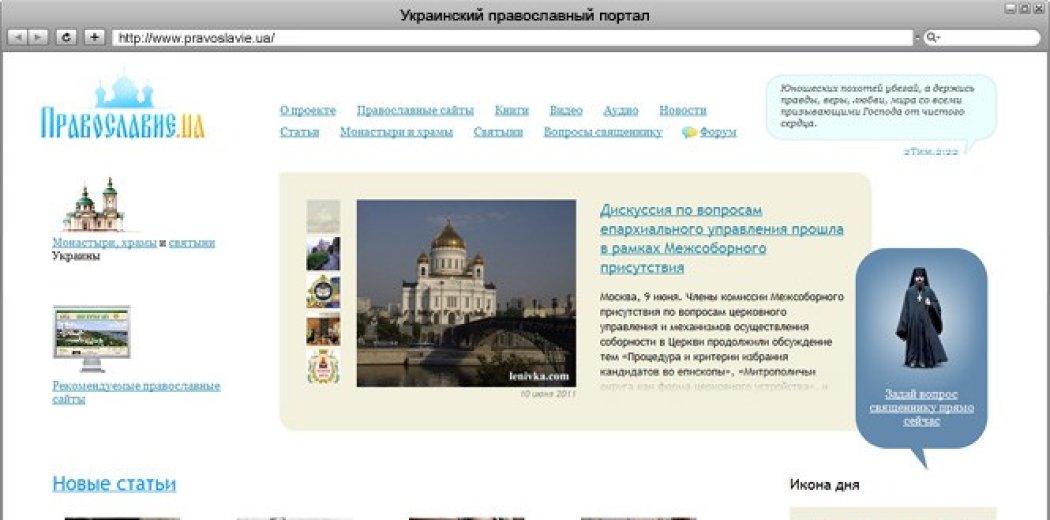The height and width of the screenshot is (520, 1050).
Task: Open the Форум link
Action: tap(718, 132)
